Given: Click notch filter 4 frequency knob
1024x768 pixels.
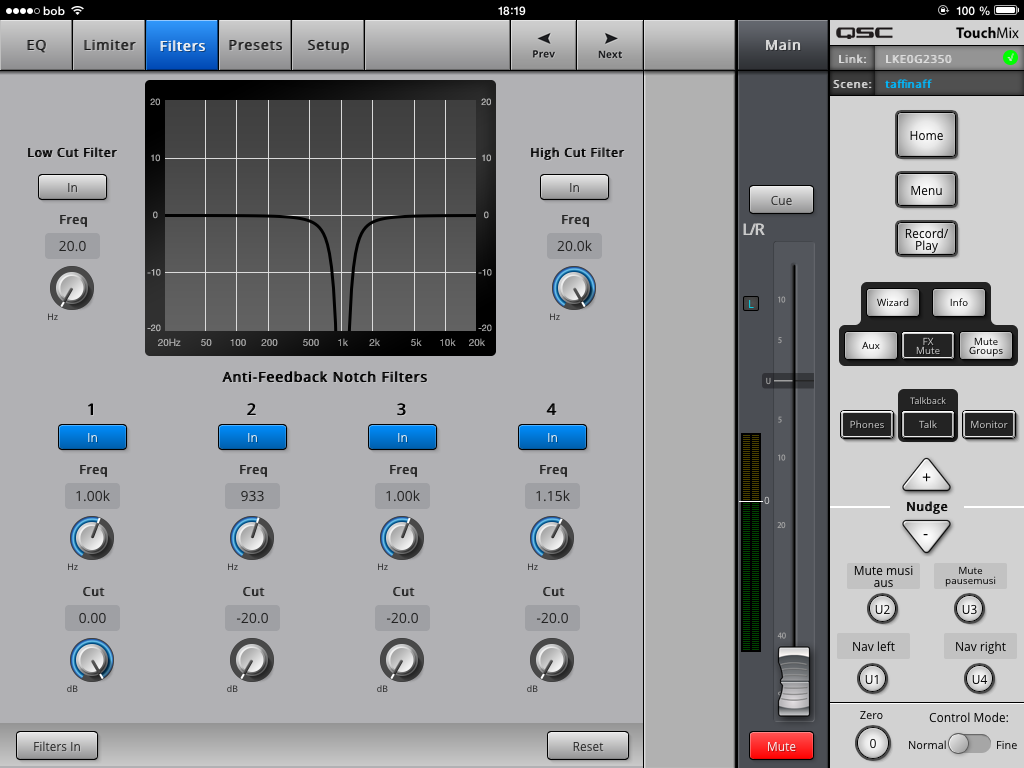Looking at the screenshot, I should coord(552,538).
